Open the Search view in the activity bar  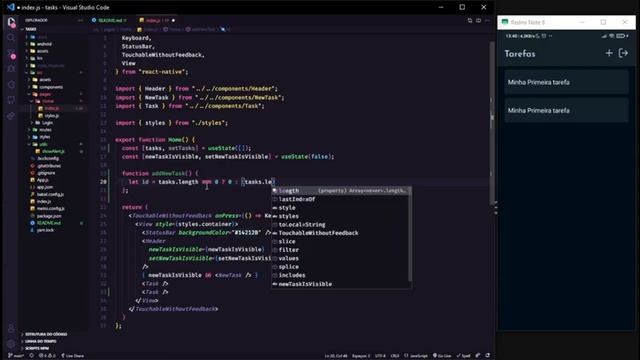click(x=11, y=38)
